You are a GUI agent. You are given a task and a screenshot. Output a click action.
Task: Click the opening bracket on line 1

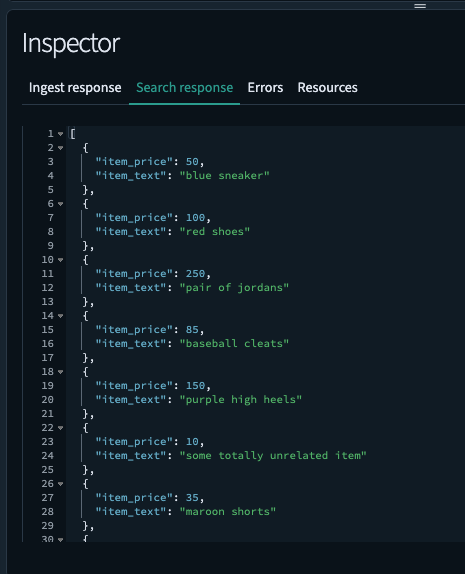72,134
